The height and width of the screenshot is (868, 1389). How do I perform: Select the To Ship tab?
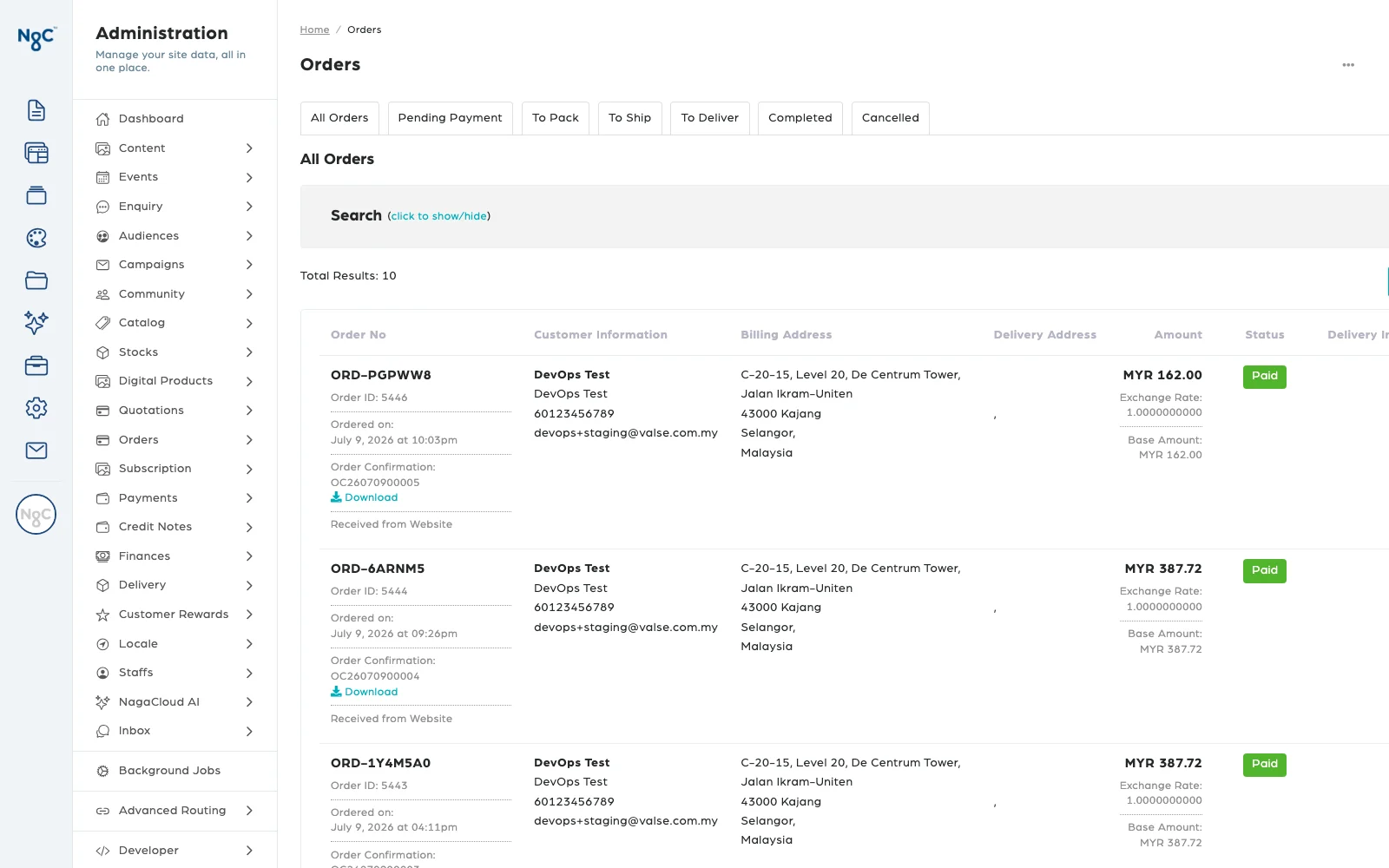[x=630, y=118]
